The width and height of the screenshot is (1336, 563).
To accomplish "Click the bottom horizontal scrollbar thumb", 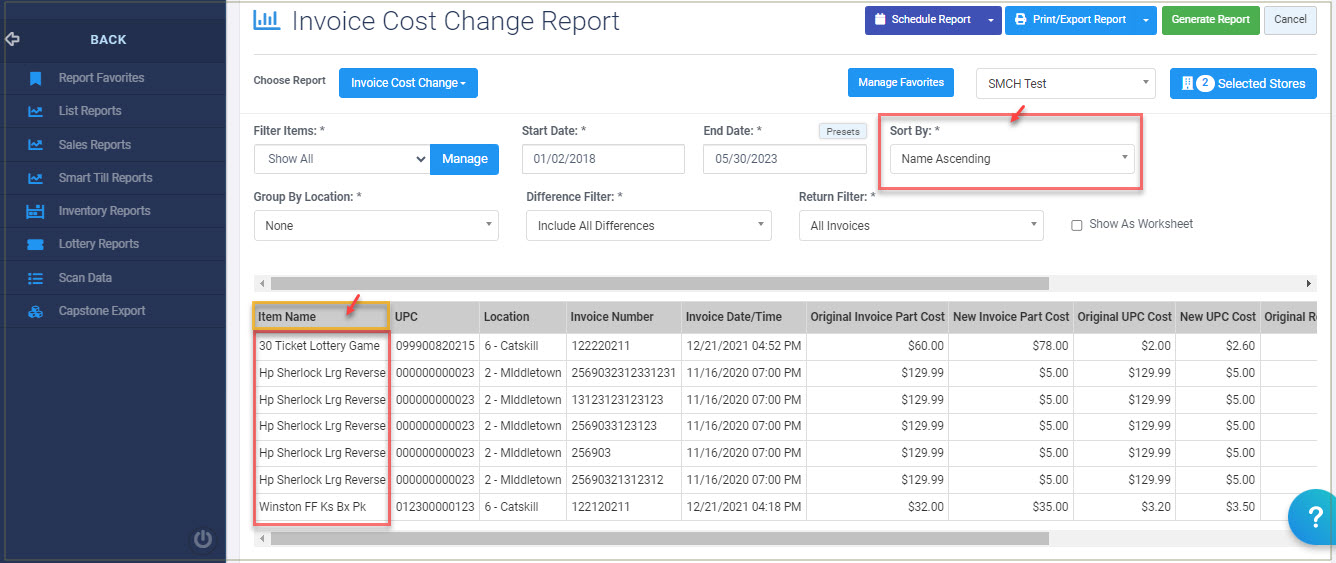I will (660, 538).
